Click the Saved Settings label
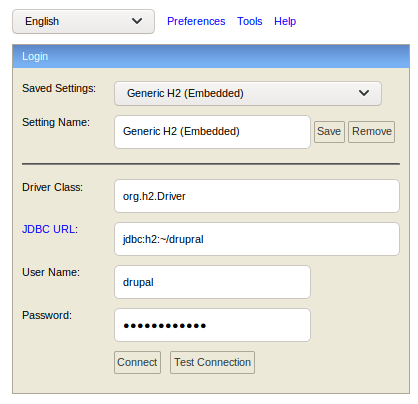Screen dimensions: 418x404 tap(59, 88)
